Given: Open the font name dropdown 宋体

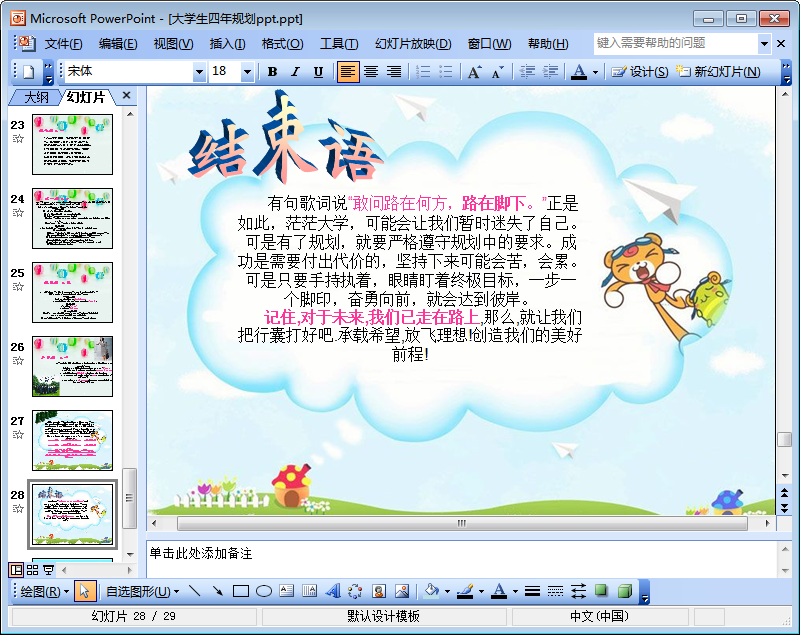Looking at the screenshot, I should 199,72.
